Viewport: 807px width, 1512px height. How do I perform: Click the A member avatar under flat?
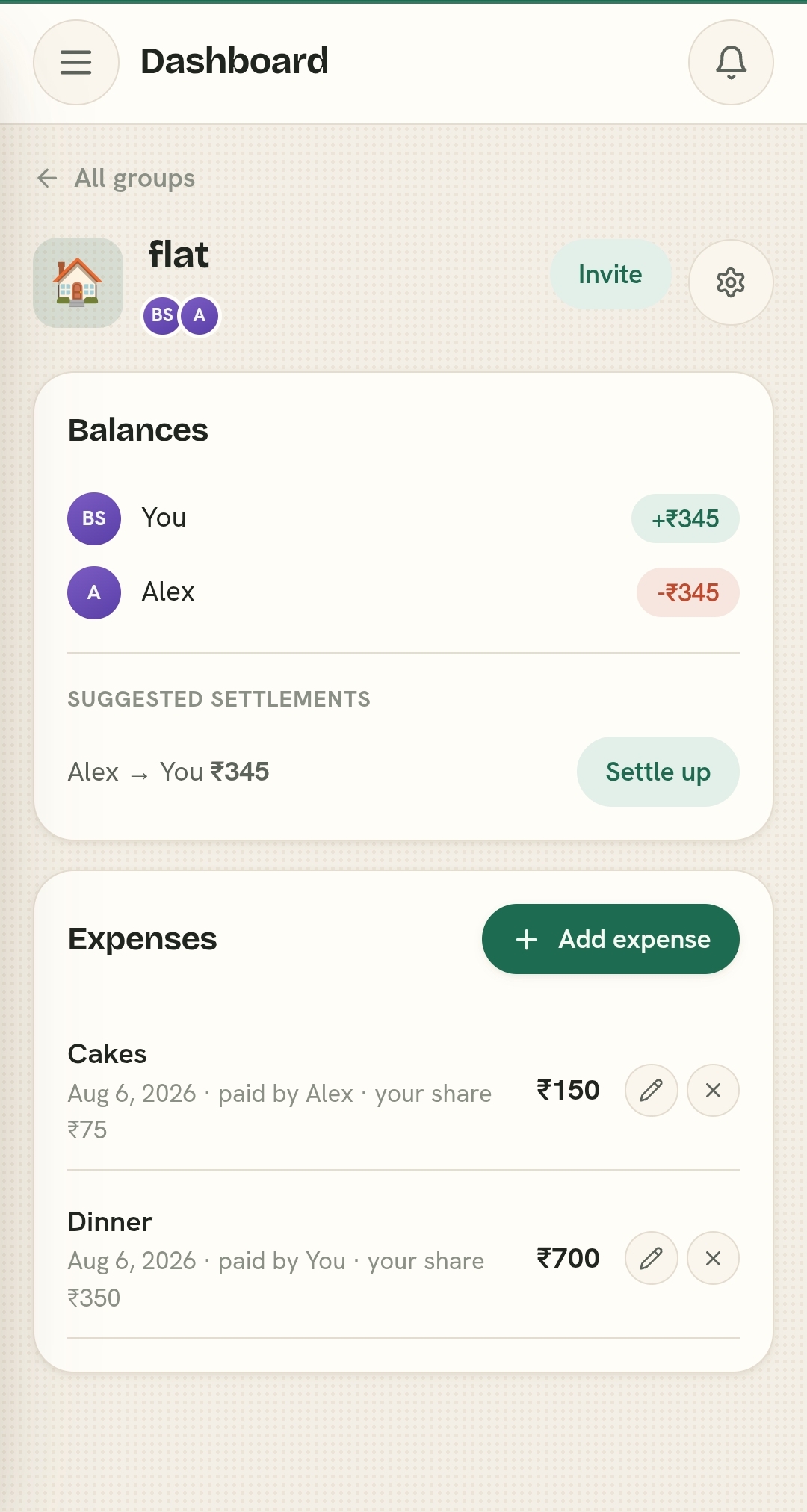[x=200, y=315]
